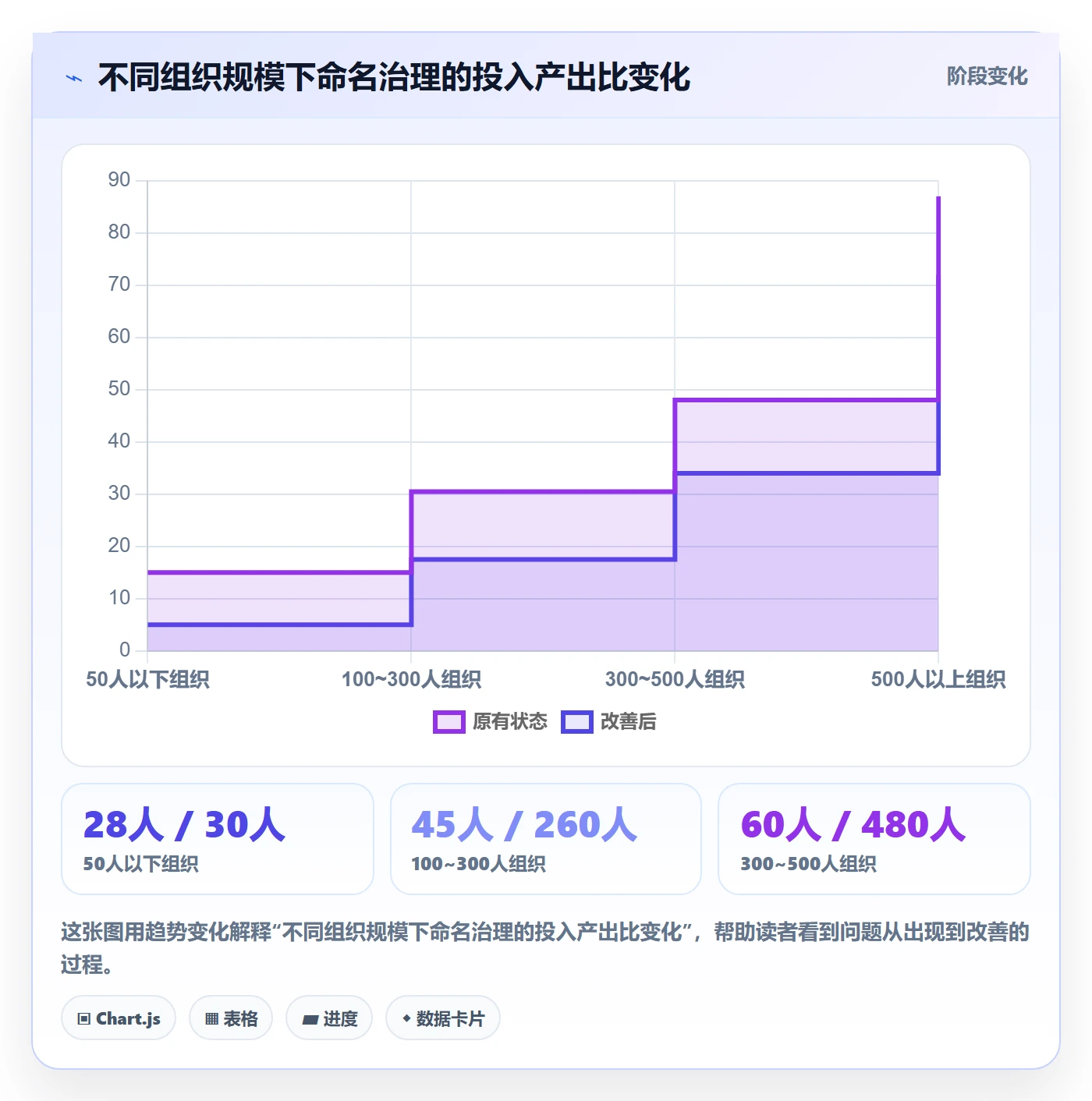The height and width of the screenshot is (1101, 1092).
Task: Click the bar icon in 进度 chip
Action: [x=310, y=1019]
